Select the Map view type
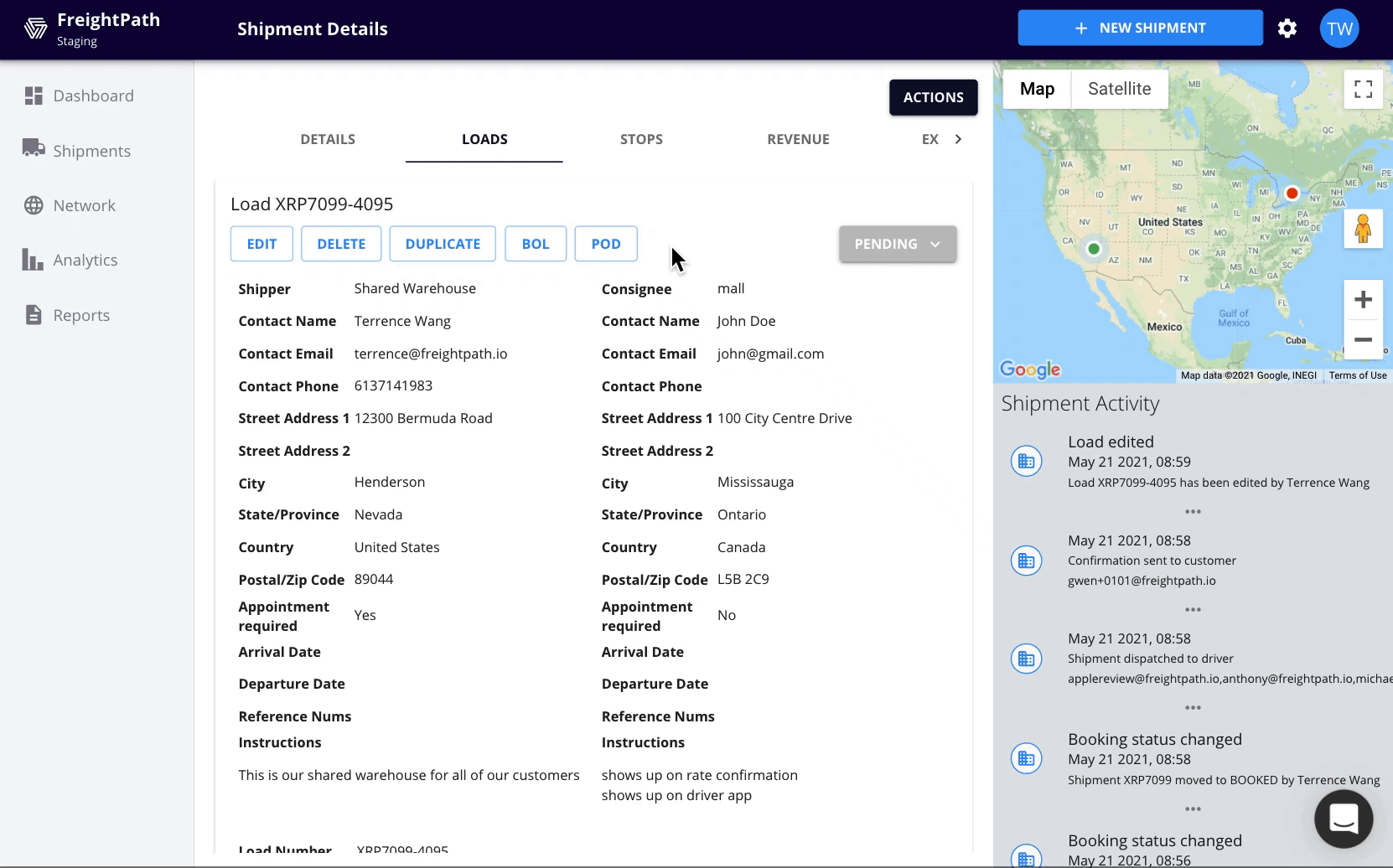This screenshot has width=1393, height=868. point(1037,89)
